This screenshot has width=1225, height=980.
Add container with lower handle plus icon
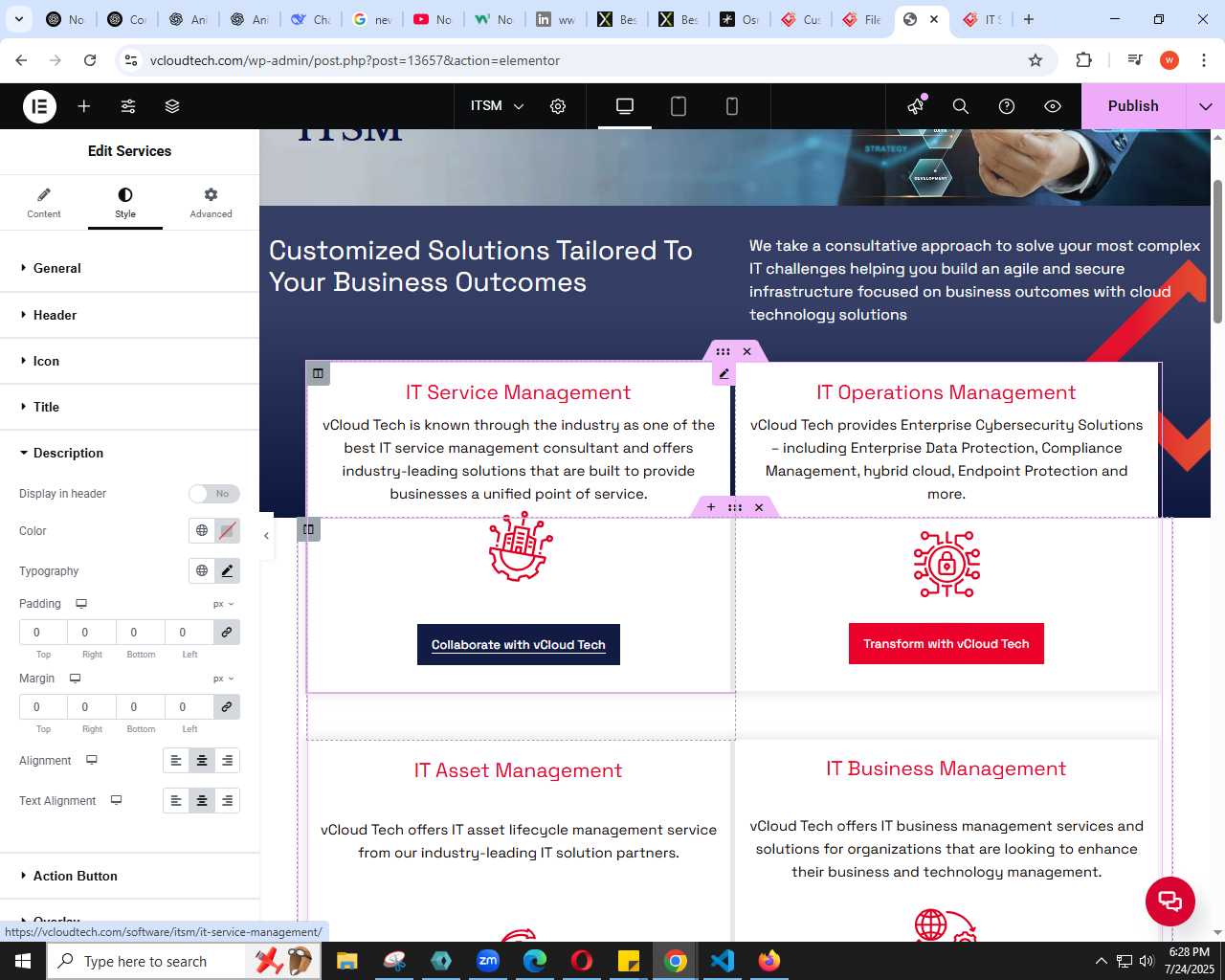[x=711, y=507]
